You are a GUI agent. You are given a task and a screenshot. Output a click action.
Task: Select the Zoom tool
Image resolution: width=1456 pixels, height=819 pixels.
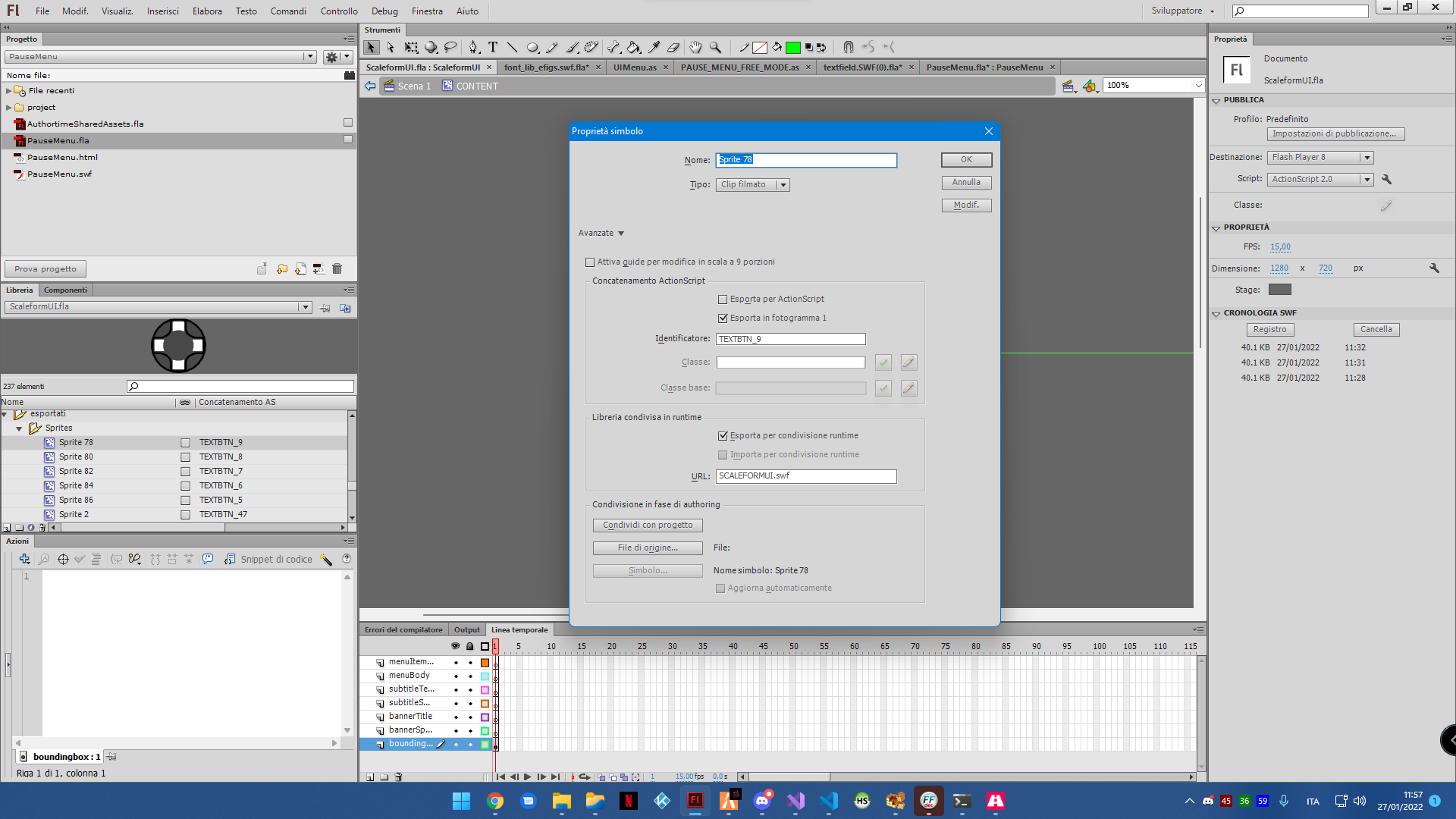715,47
